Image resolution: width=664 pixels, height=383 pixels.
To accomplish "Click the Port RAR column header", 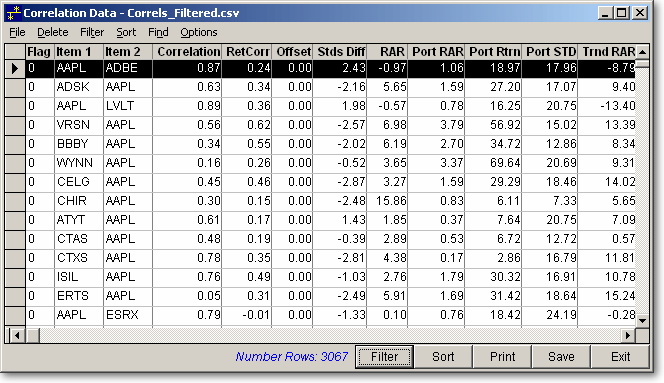I will 437,52.
